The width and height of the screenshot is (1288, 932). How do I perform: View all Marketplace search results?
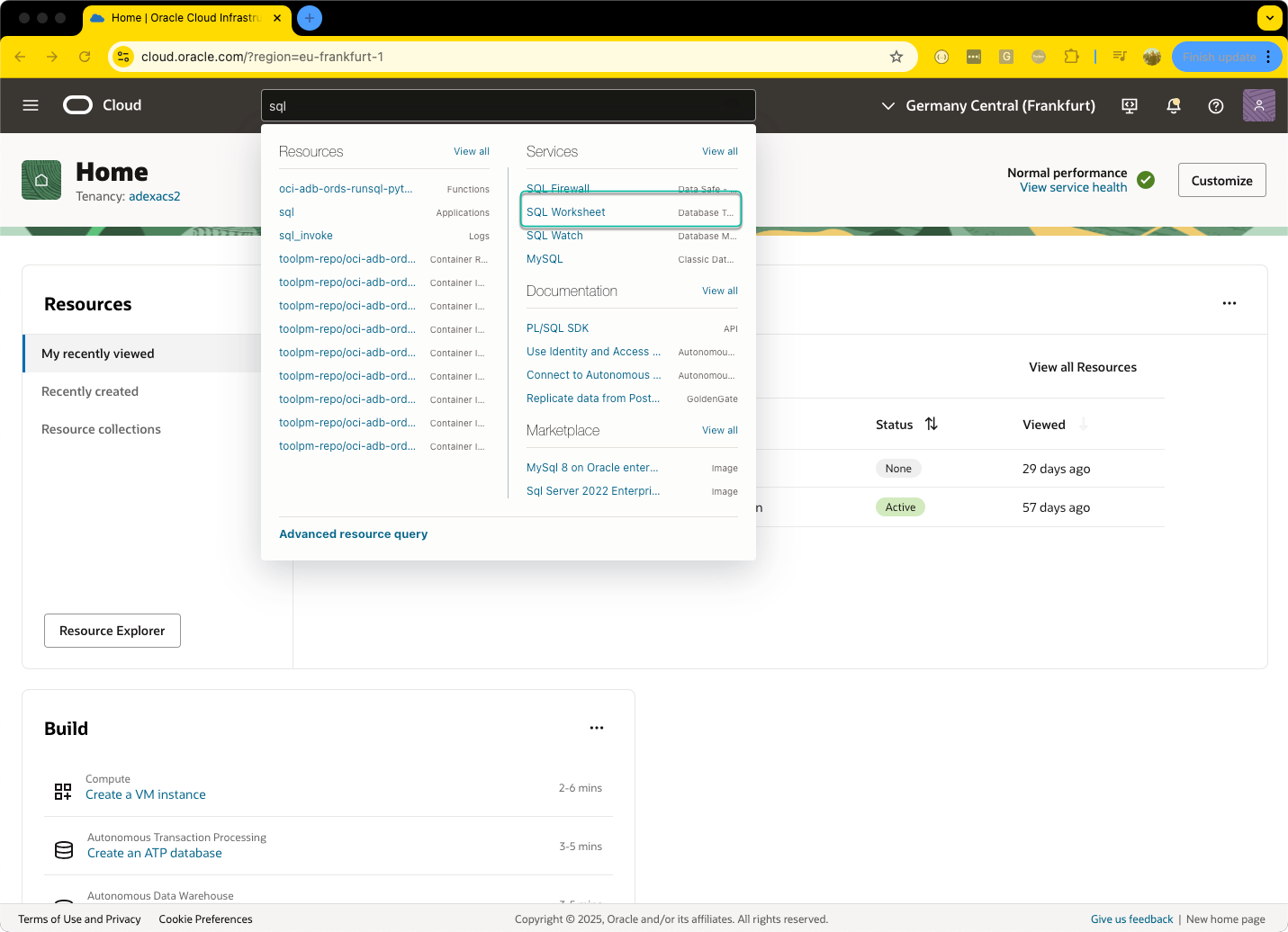[720, 430]
